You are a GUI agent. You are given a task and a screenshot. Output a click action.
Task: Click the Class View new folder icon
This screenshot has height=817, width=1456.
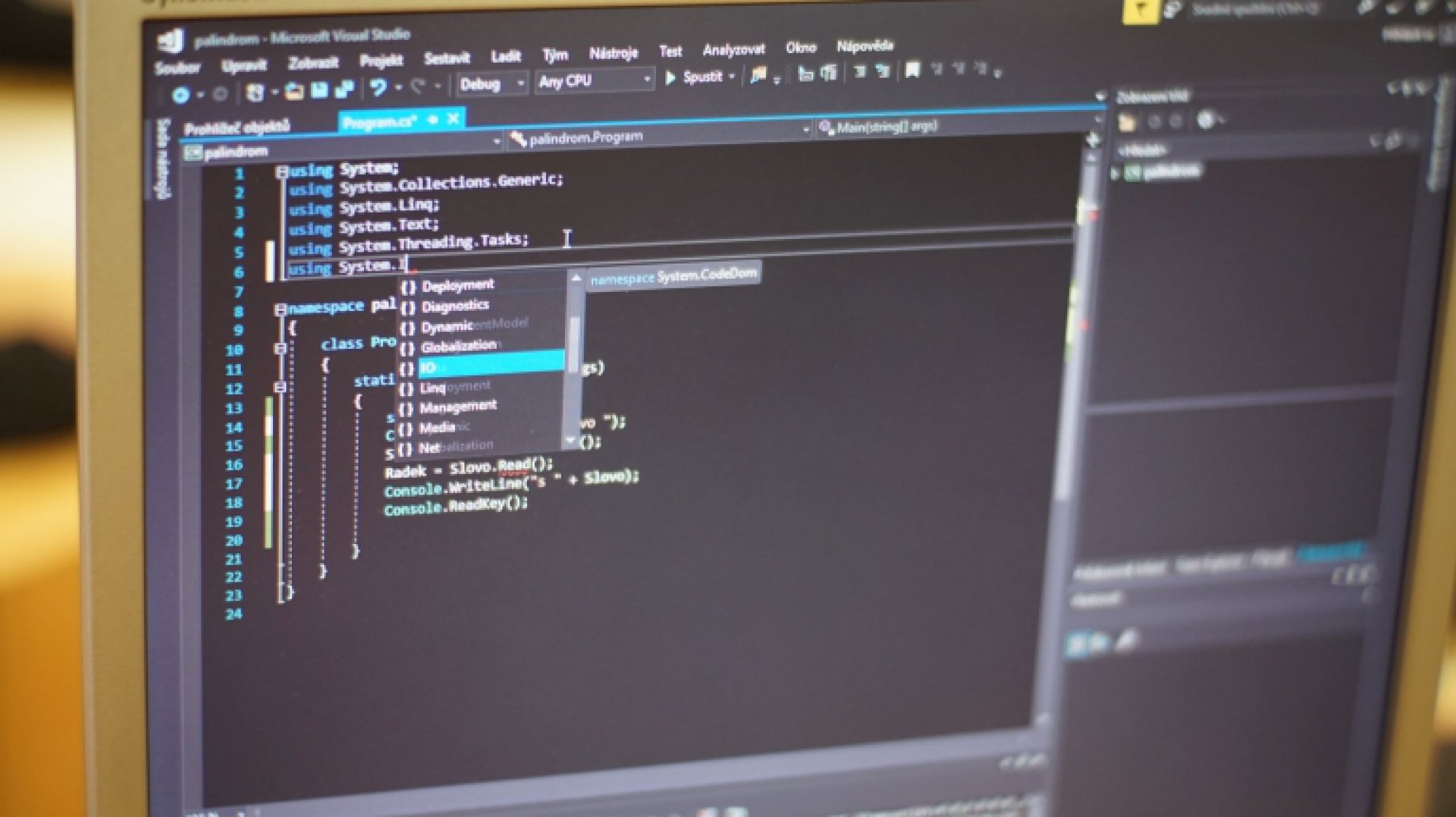click(1128, 122)
